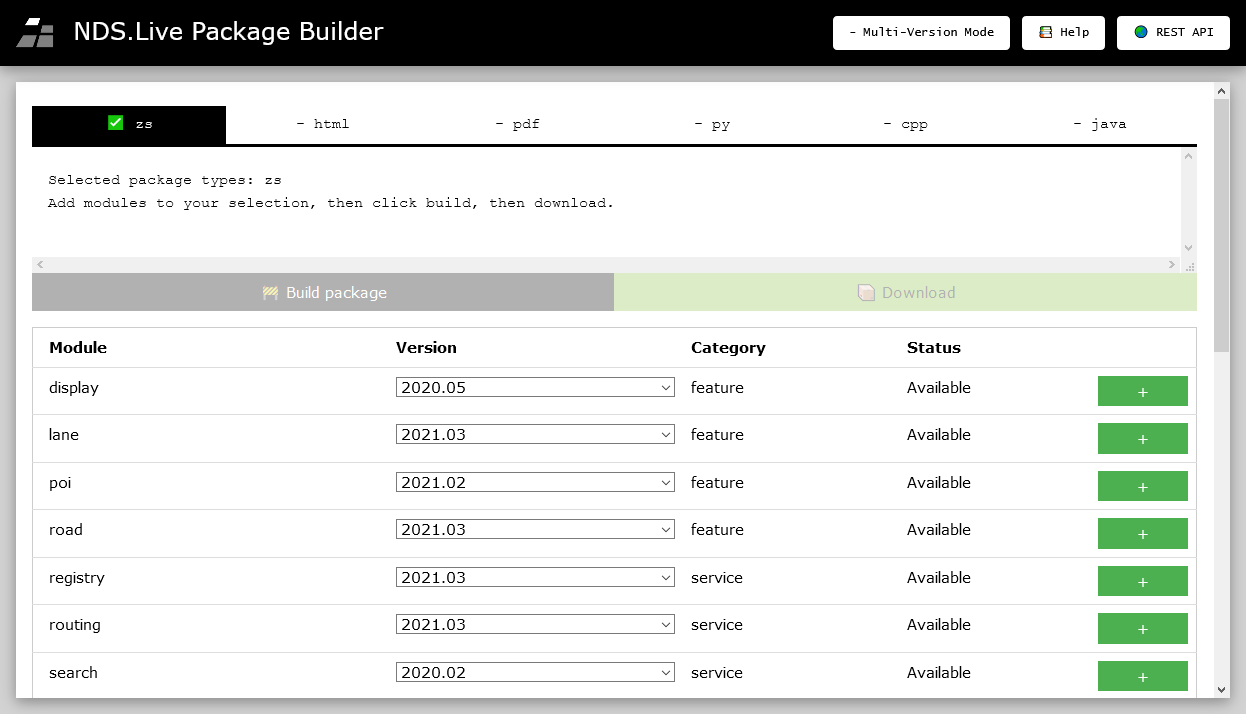Click the main page vertical scrollbar thumb
Viewport: 1246px width, 714px height.
pos(1222,225)
